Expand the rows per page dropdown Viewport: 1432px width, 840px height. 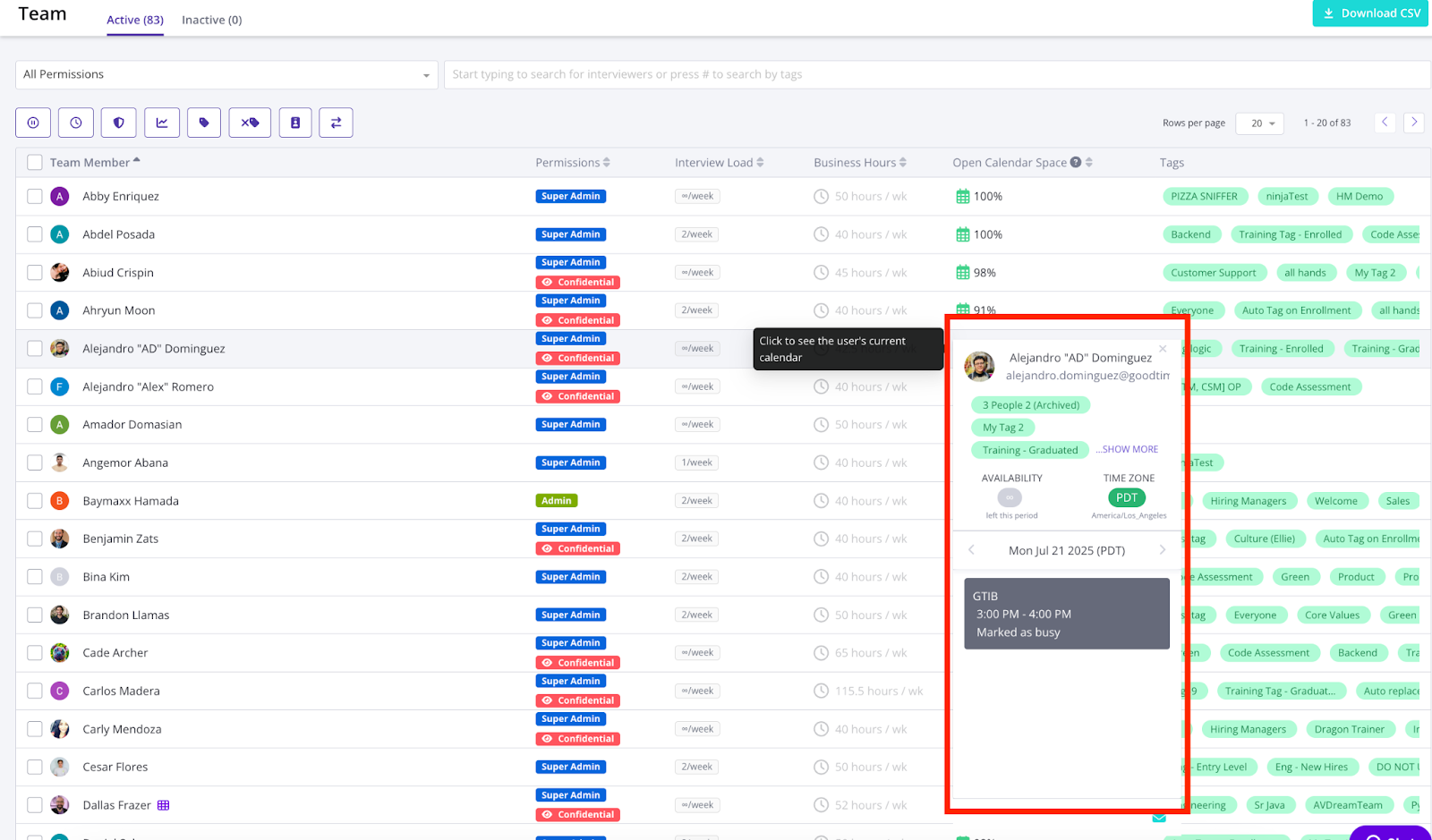[x=1259, y=123]
